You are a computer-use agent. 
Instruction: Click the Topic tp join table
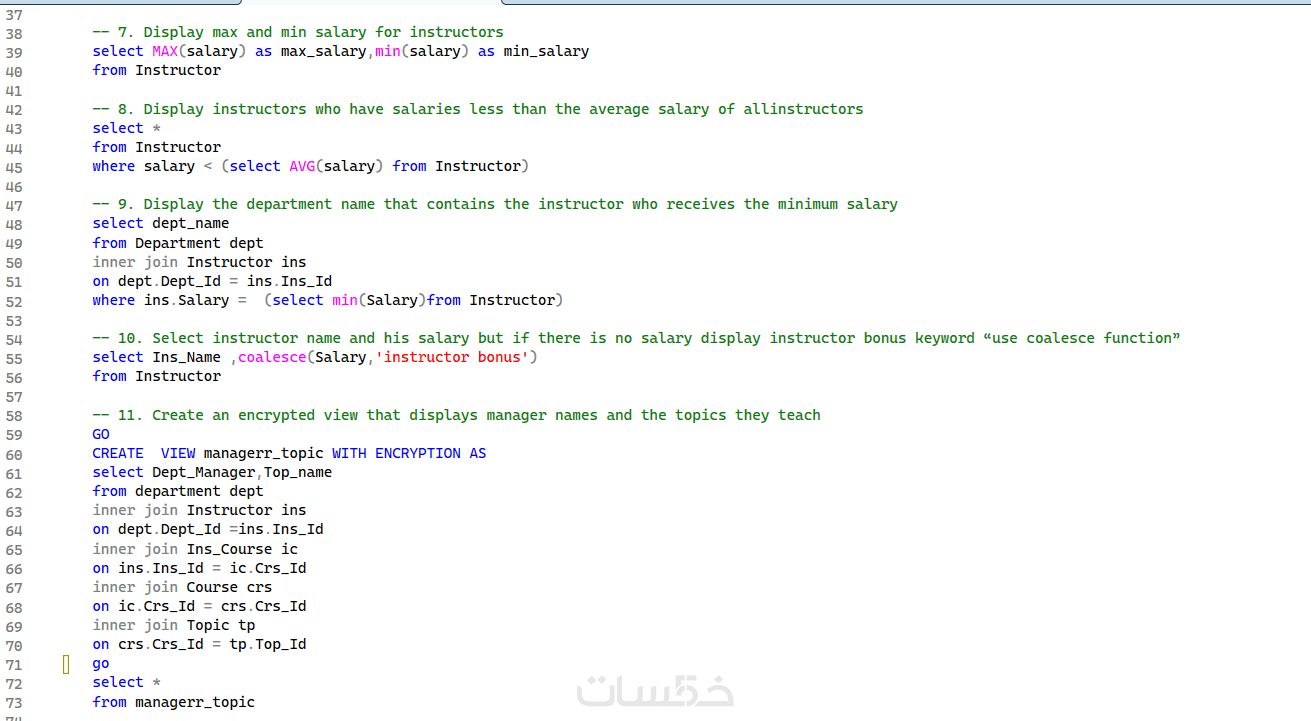click(x=221, y=625)
